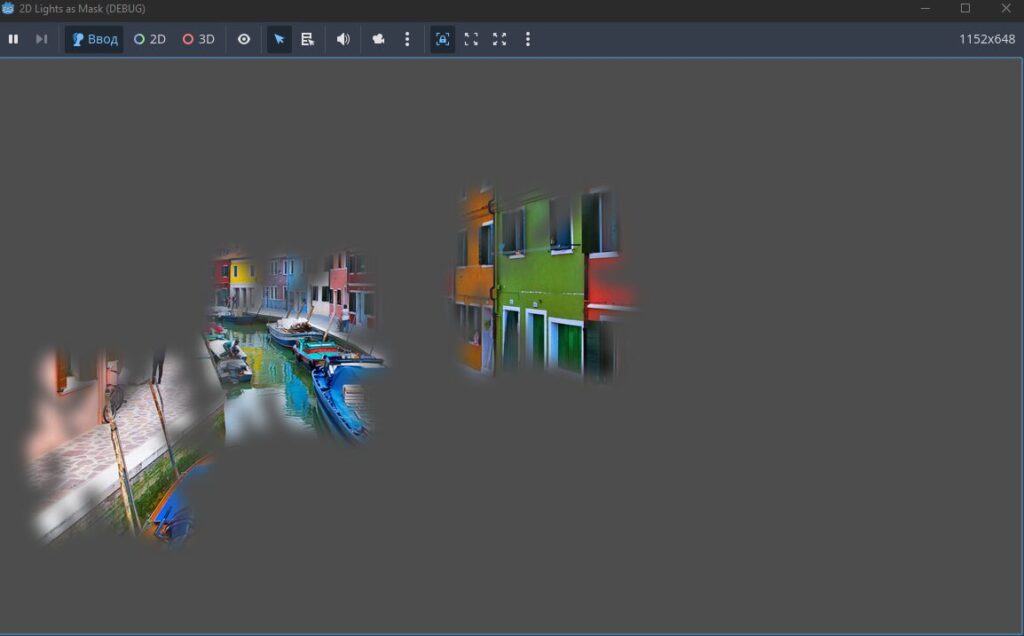Click the Godot icon in title bar

click(x=8, y=8)
